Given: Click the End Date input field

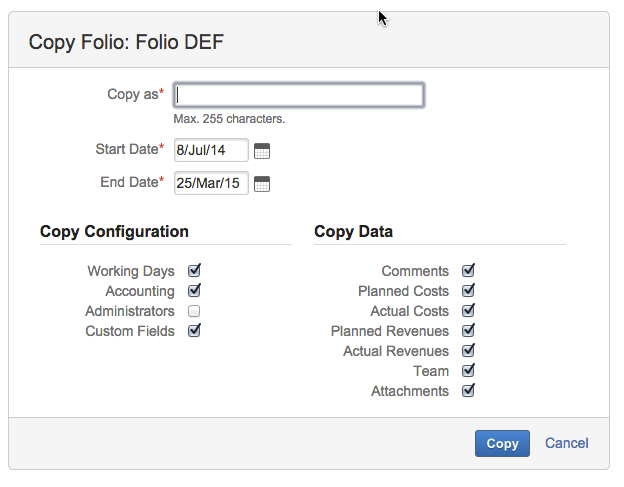Looking at the screenshot, I should tap(210, 183).
